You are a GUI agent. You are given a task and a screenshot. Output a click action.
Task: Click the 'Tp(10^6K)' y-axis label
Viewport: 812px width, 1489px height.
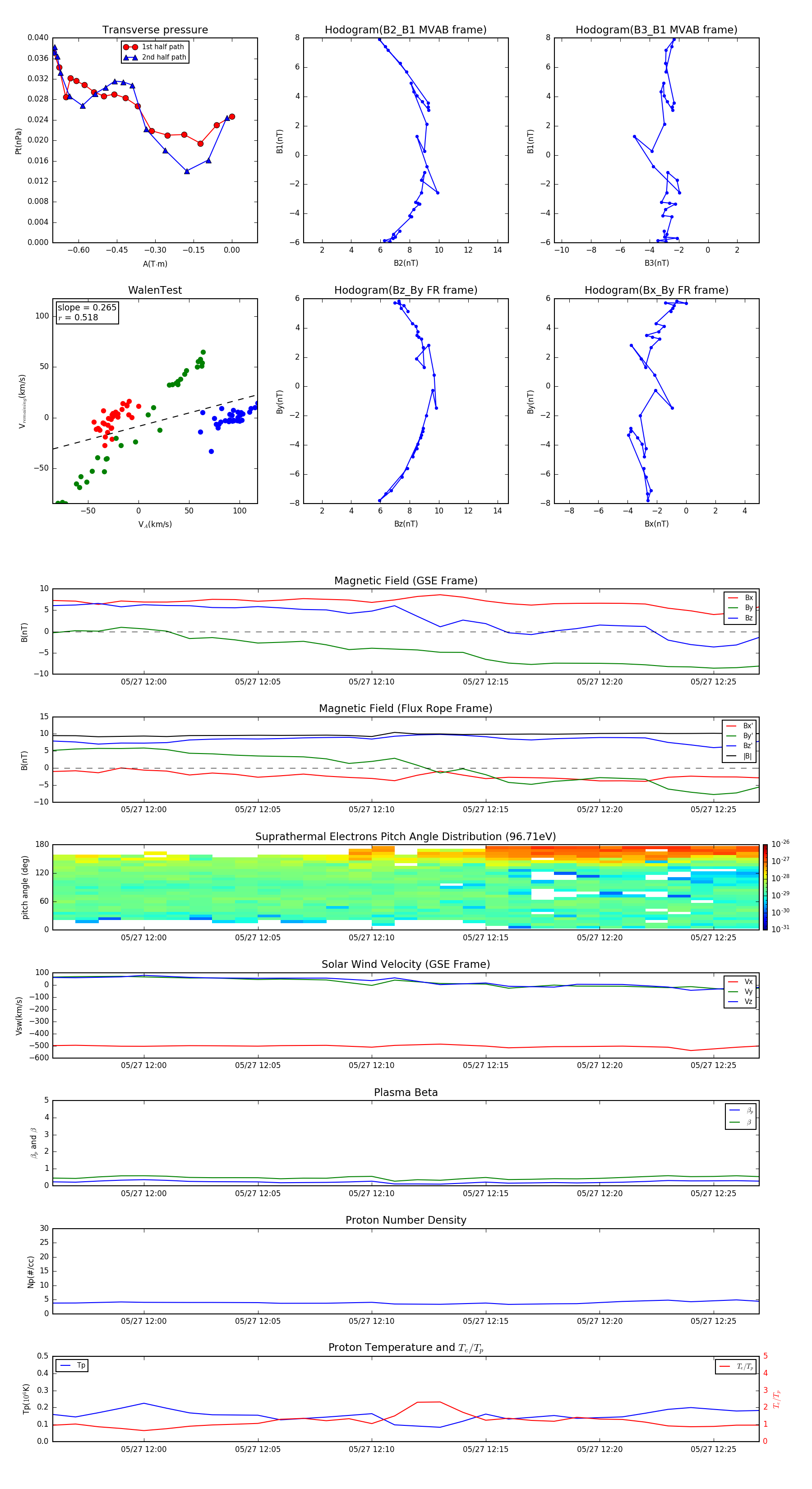26,1399
